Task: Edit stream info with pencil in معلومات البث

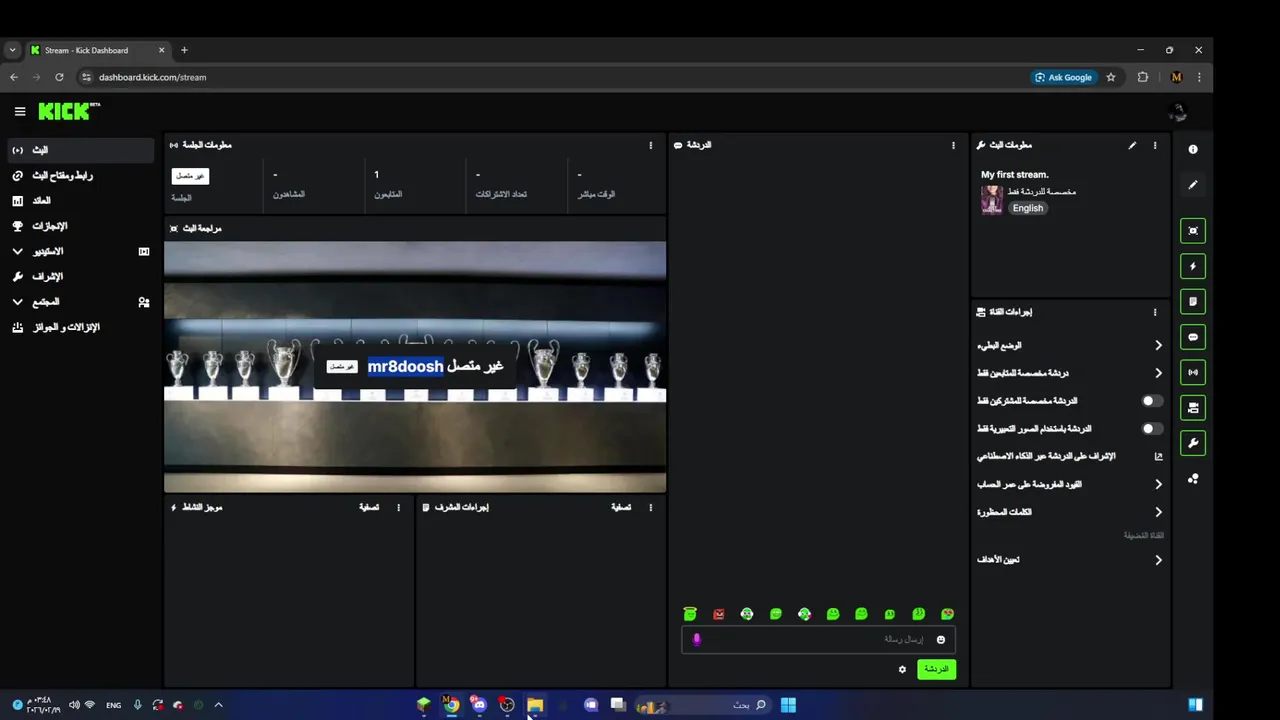Action: (1132, 145)
